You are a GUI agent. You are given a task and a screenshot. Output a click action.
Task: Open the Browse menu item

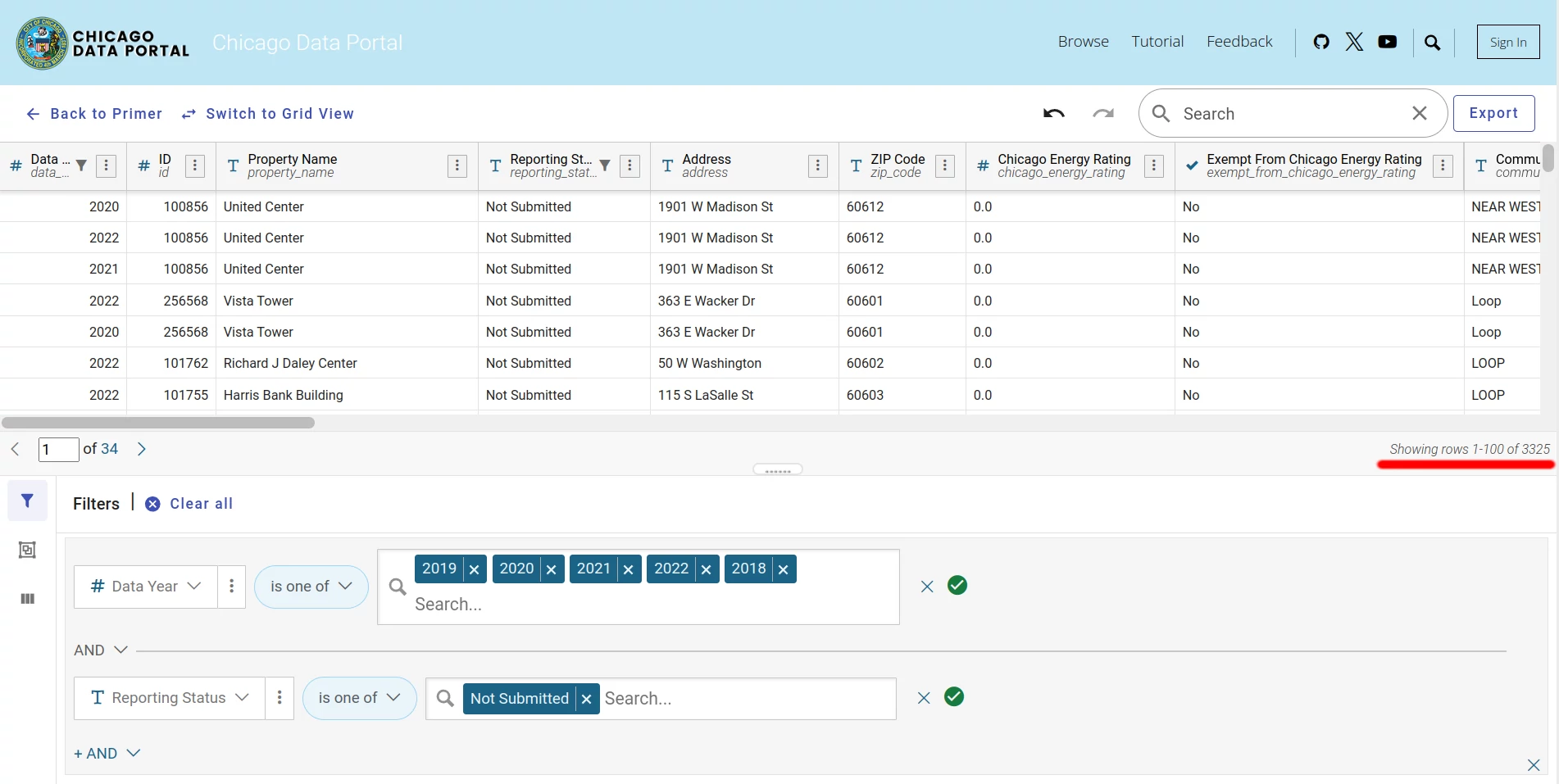point(1083,41)
